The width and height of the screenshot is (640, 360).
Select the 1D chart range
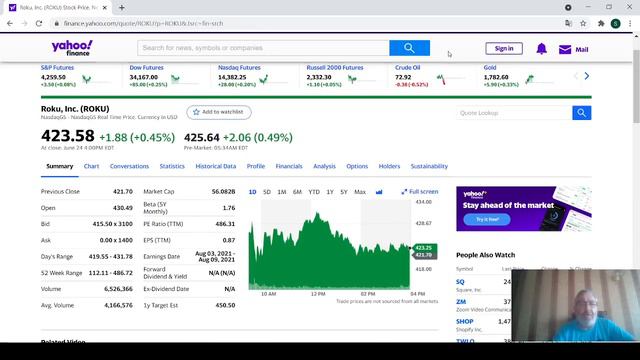(253, 192)
